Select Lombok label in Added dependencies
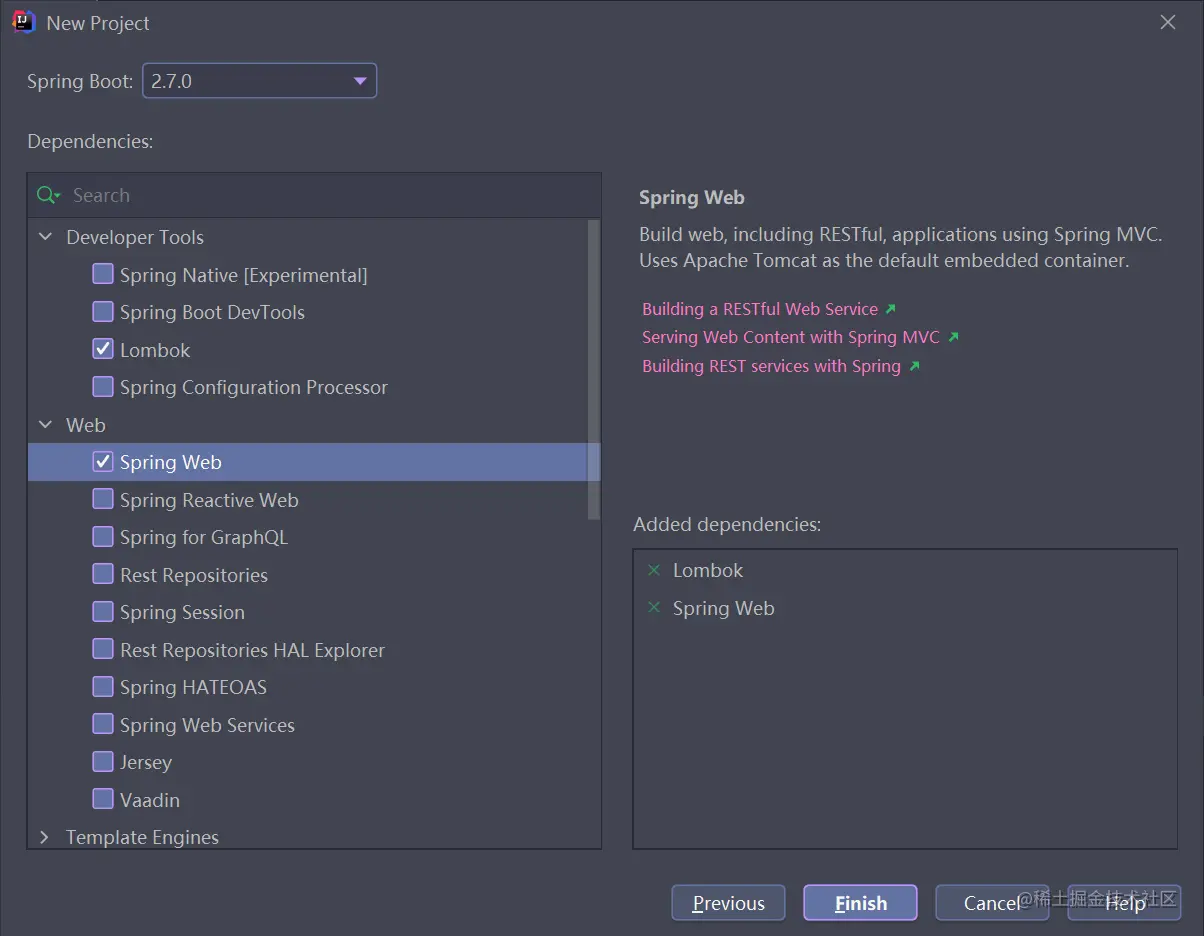 click(708, 570)
